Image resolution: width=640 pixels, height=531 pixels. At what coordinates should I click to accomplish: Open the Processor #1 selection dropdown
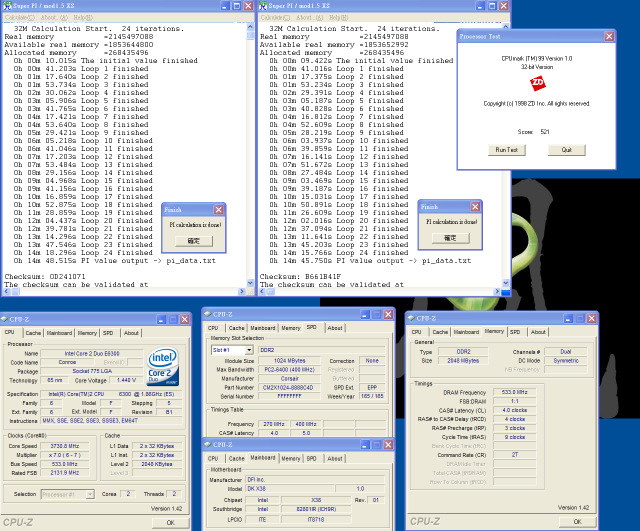pyautogui.click(x=90, y=494)
